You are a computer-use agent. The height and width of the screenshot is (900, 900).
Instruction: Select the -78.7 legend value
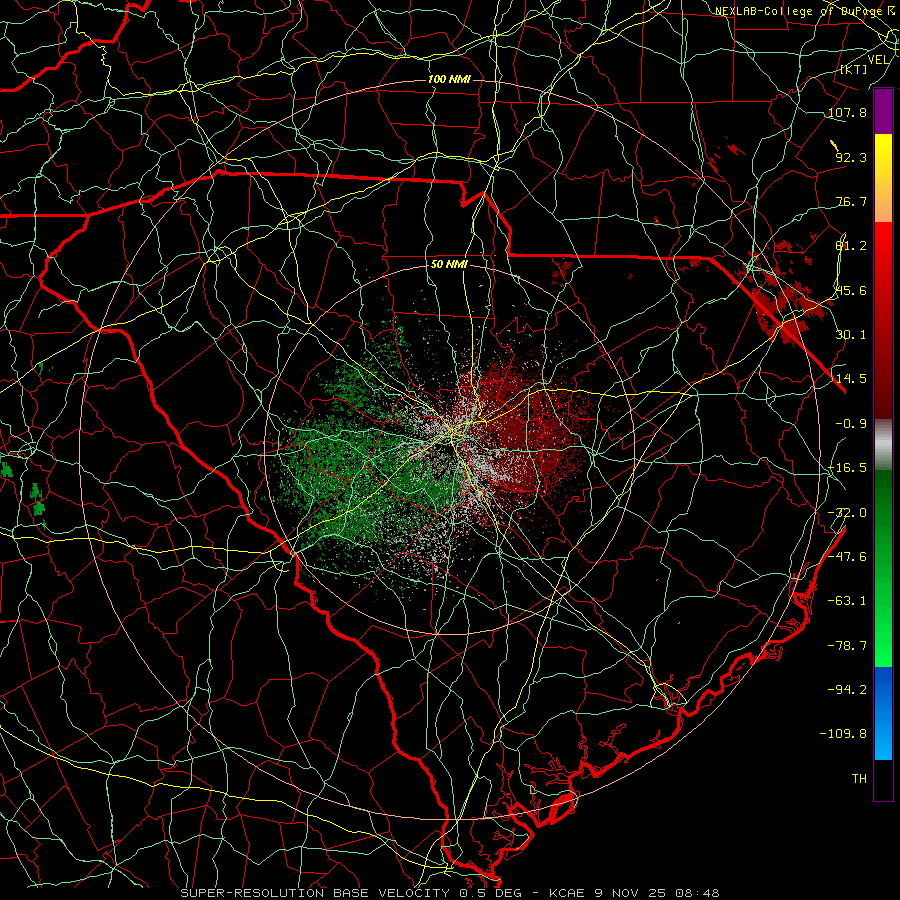(x=847, y=646)
